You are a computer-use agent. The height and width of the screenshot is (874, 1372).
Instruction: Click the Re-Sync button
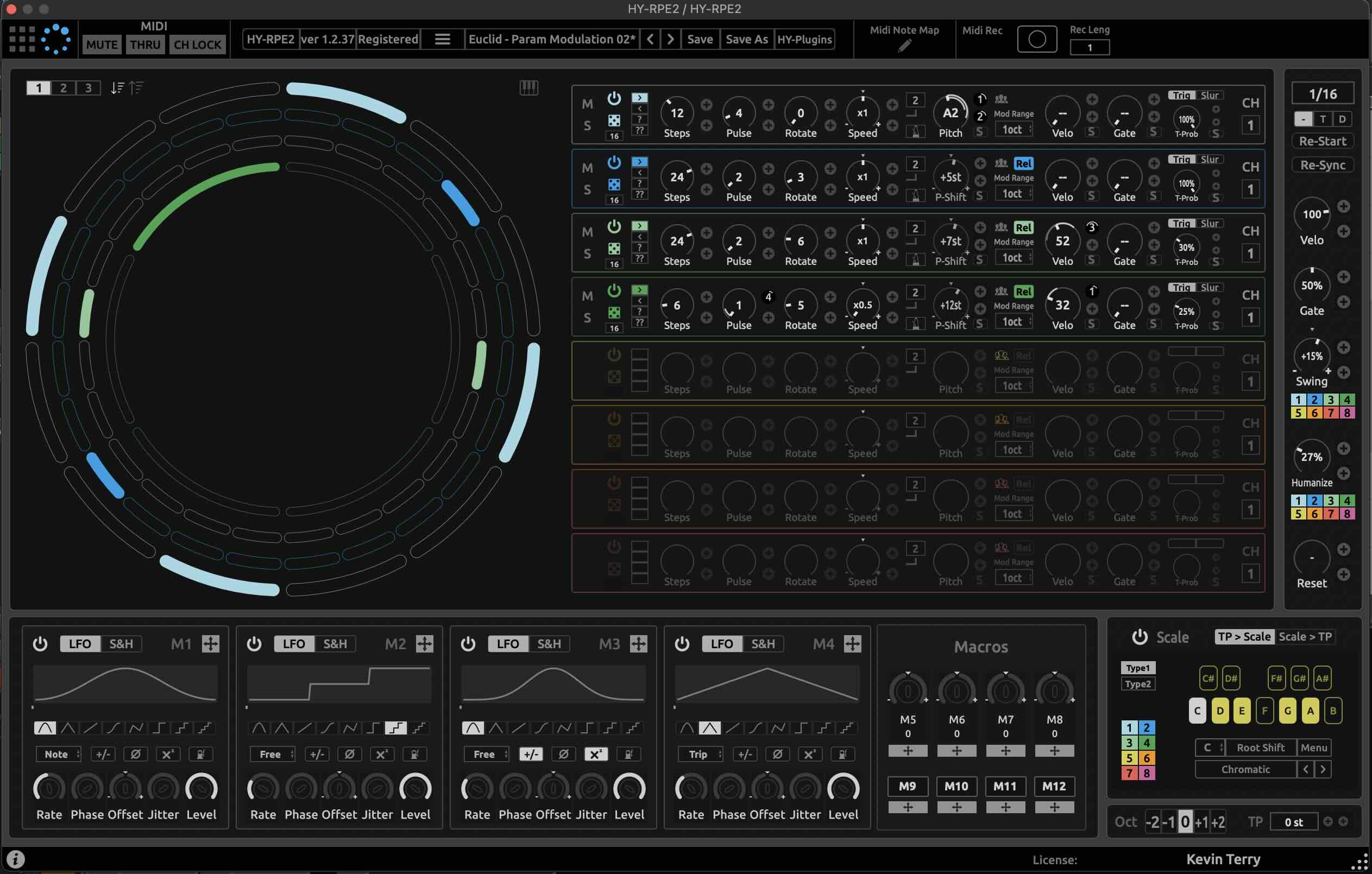(1323, 165)
